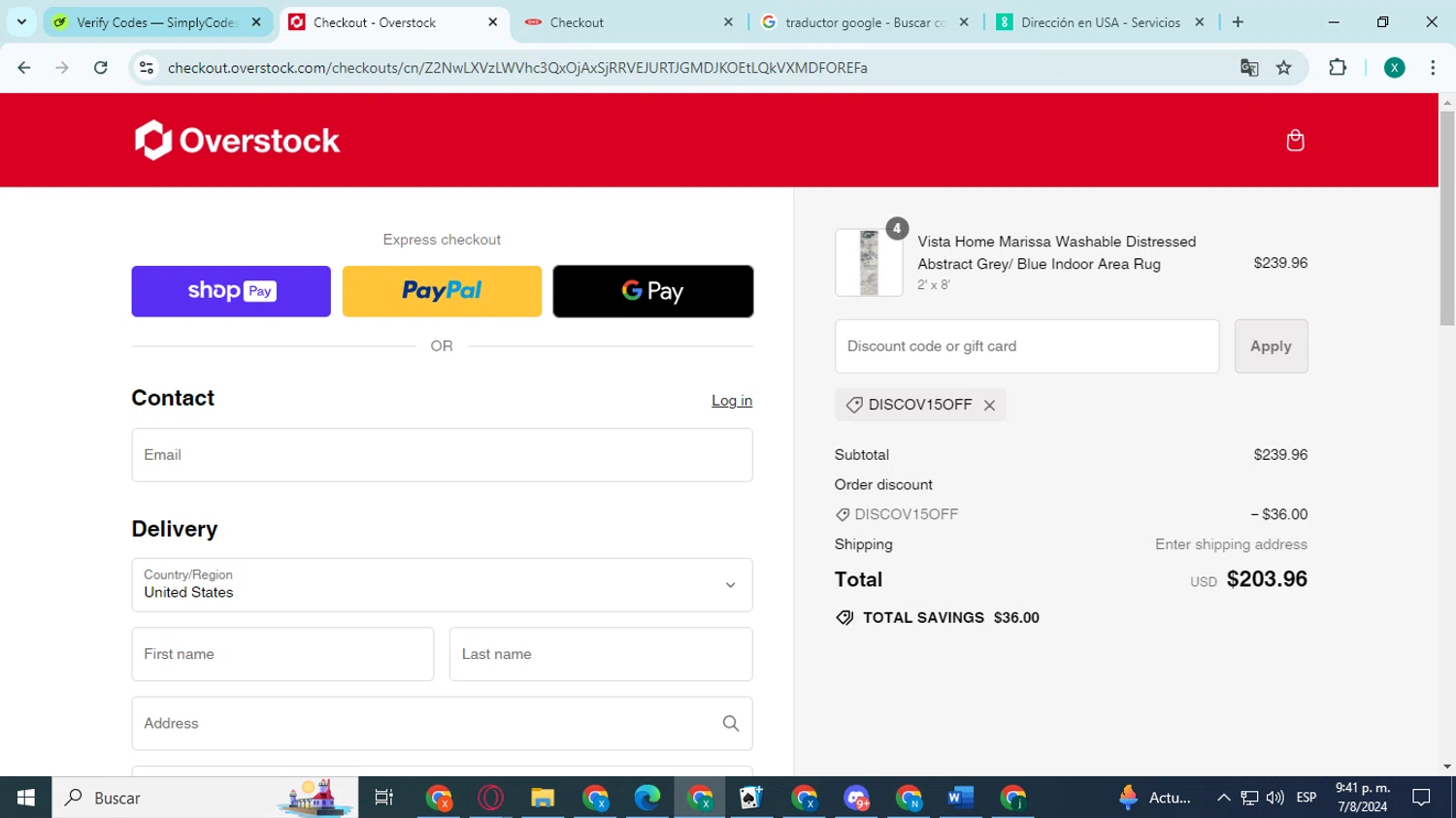Open Microsoft Word from the taskbar
This screenshot has height=818, width=1456.
coord(960,798)
